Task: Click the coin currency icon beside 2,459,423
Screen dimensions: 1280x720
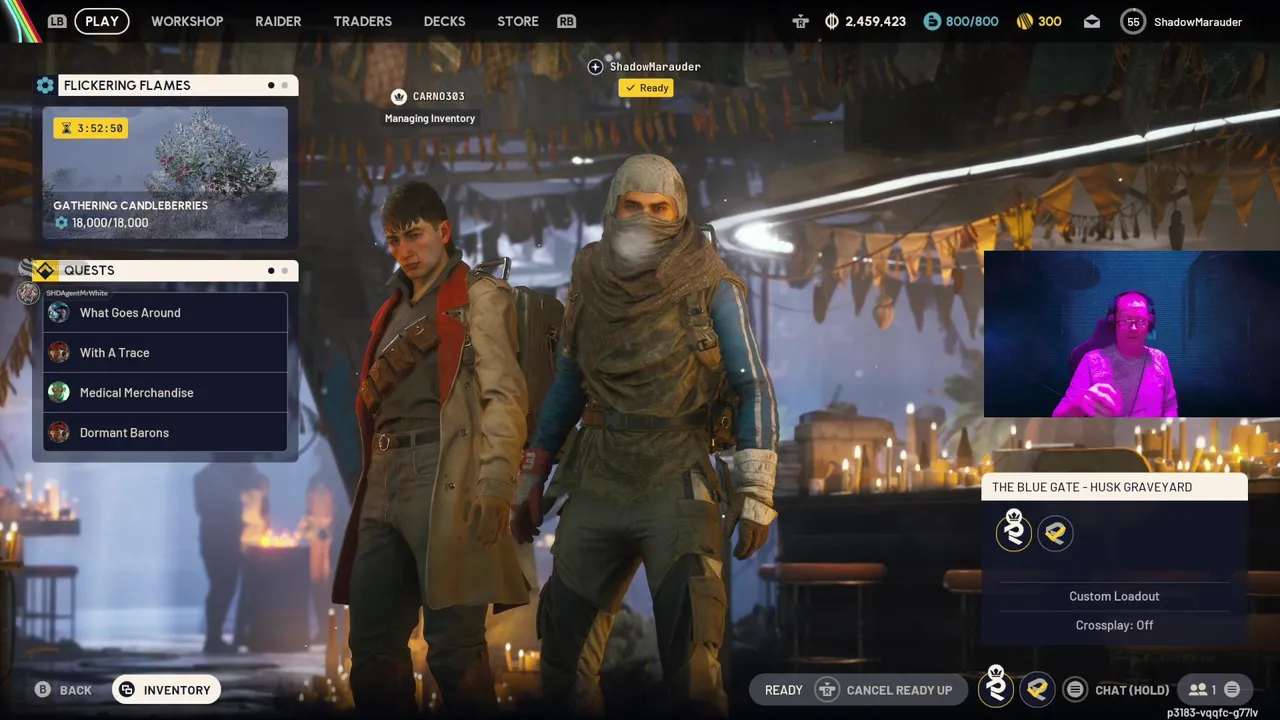Action: (x=832, y=21)
